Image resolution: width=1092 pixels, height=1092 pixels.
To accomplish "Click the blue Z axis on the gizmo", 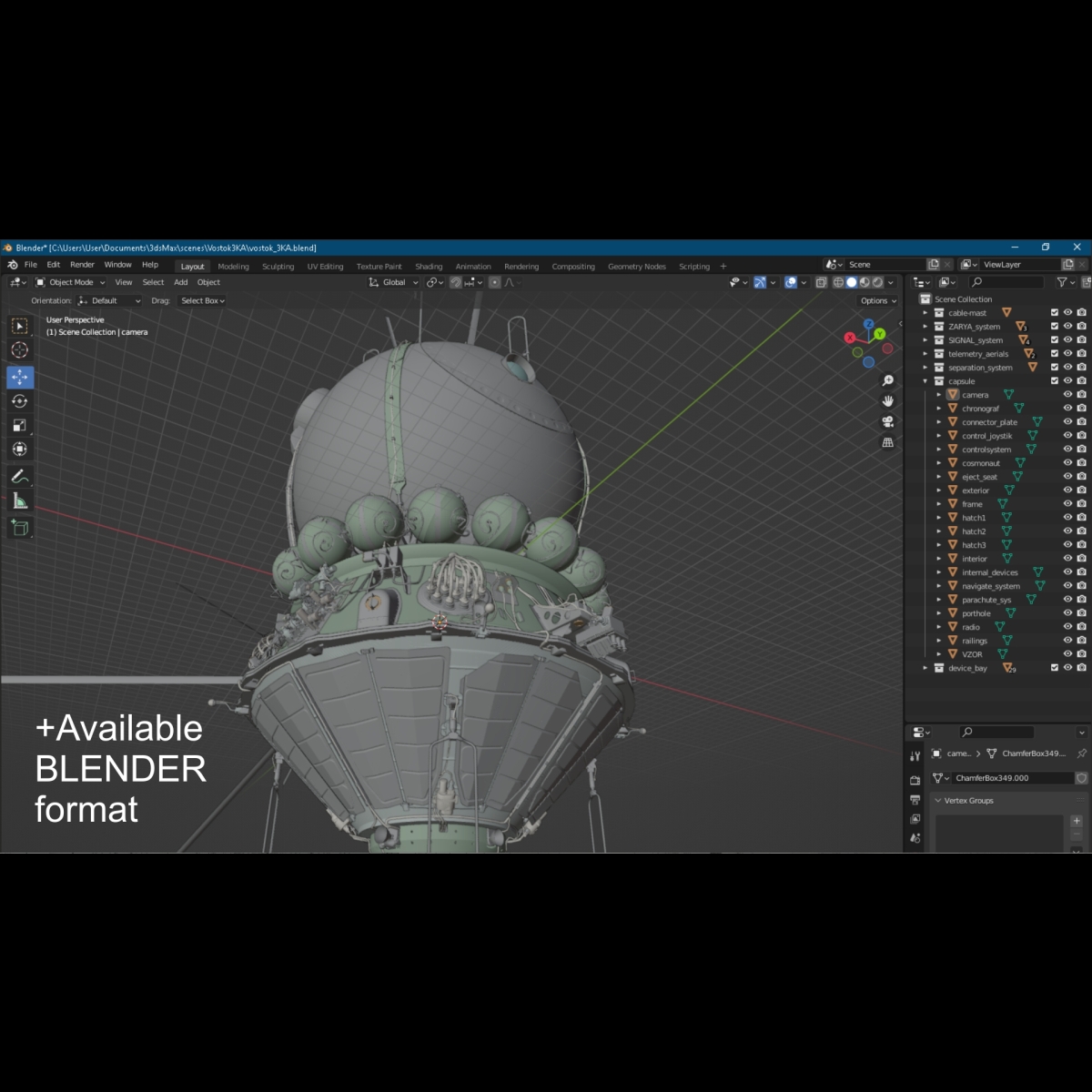I will (x=868, y=324).
